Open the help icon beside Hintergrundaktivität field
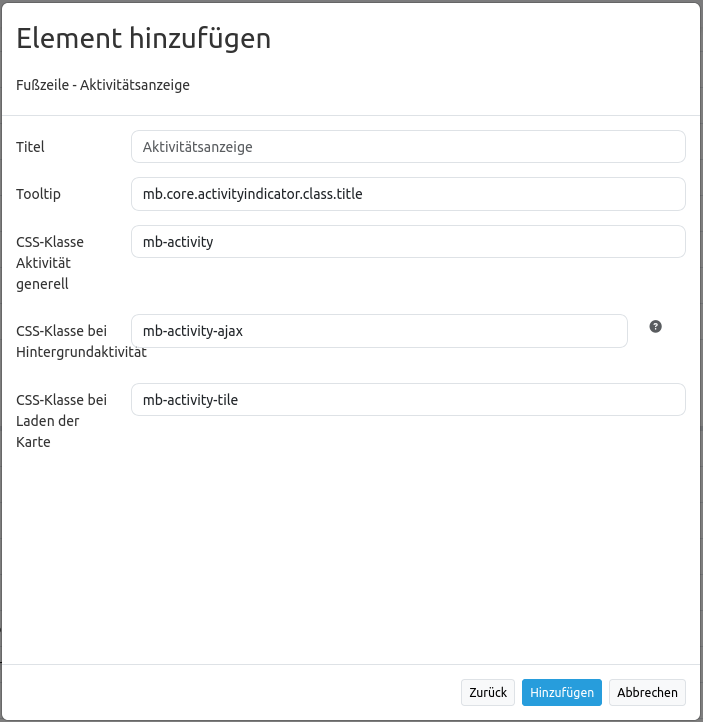The height and width of the screenshot is (722, 703). tap(656, 326)
